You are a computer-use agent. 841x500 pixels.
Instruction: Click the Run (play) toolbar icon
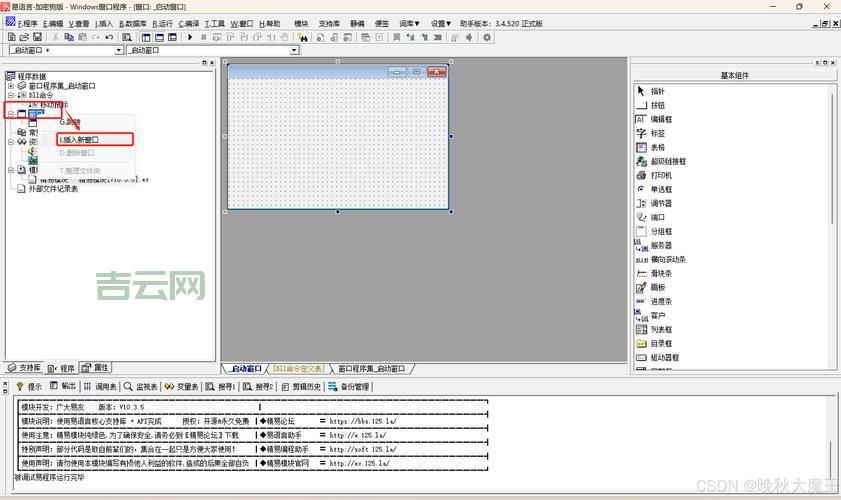pyautogui.click(x=190, y=37)
